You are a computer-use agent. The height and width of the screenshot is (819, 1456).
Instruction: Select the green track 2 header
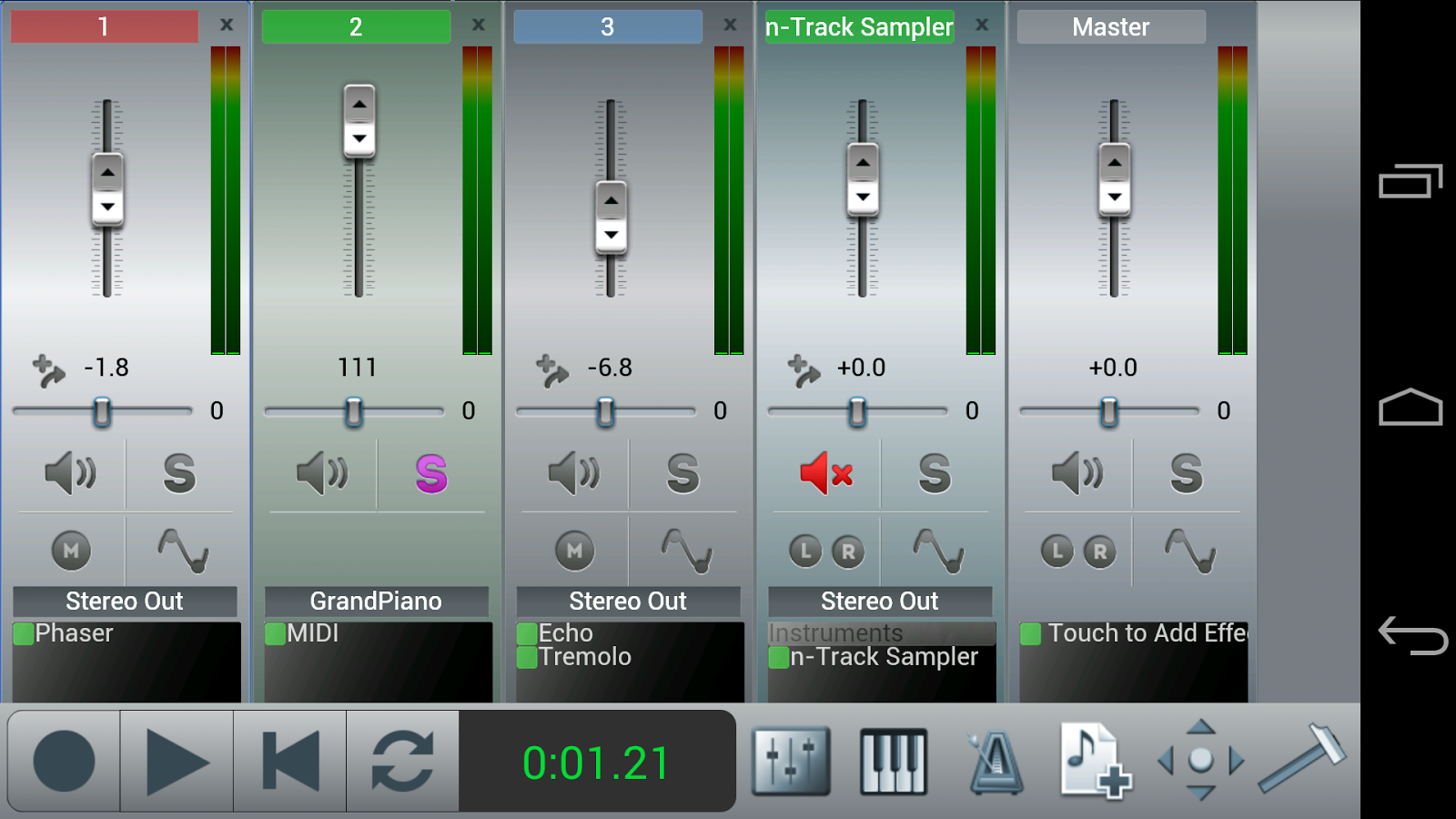(356, 26)
